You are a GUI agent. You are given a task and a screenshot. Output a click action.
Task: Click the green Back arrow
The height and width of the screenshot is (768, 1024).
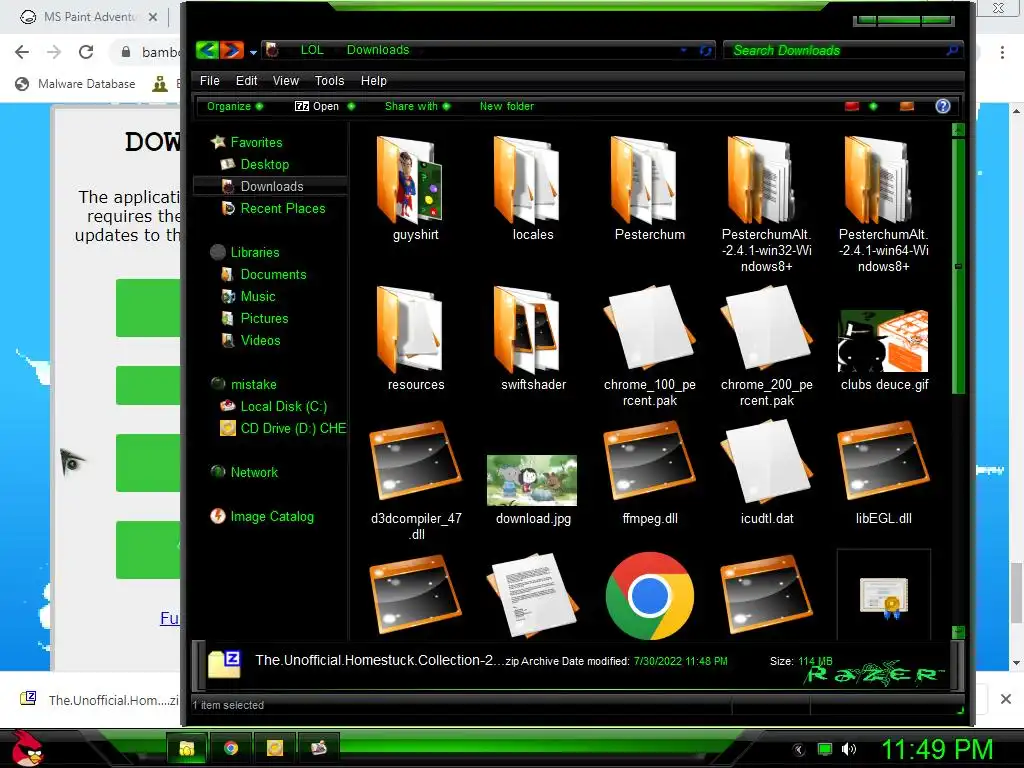coord(207,50)
